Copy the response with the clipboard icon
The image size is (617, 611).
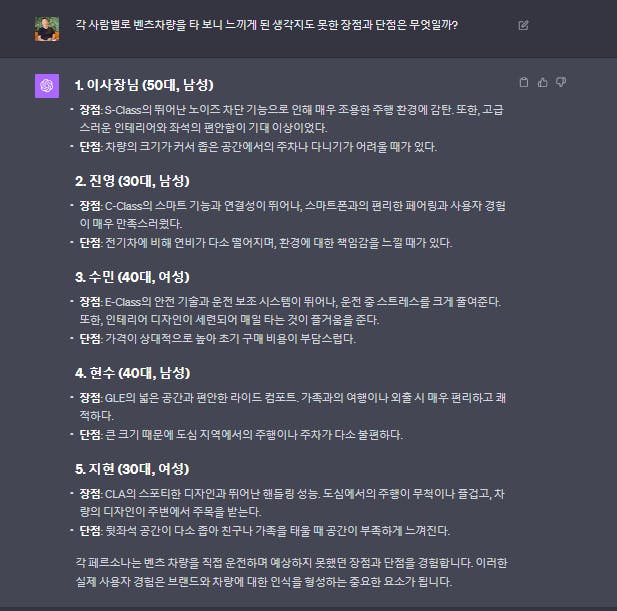pos(524,82)
